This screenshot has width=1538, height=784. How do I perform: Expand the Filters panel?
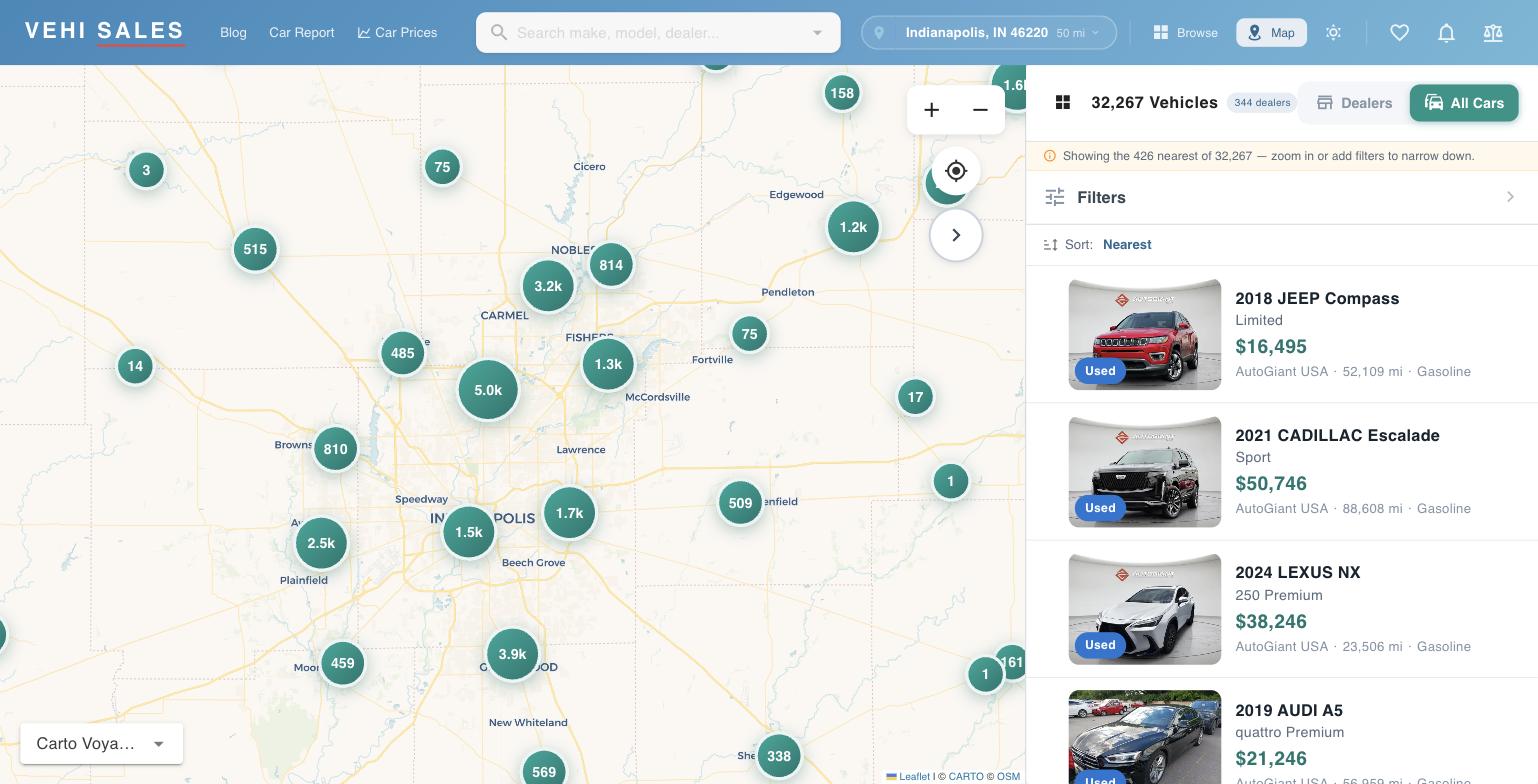click(1282, 197)
